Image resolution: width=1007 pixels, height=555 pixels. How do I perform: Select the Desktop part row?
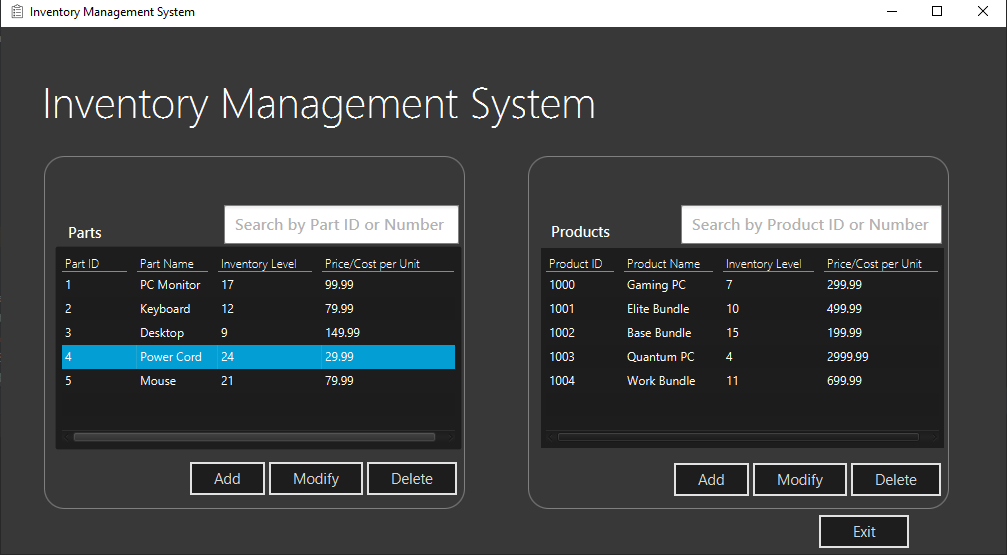point(258,333)
